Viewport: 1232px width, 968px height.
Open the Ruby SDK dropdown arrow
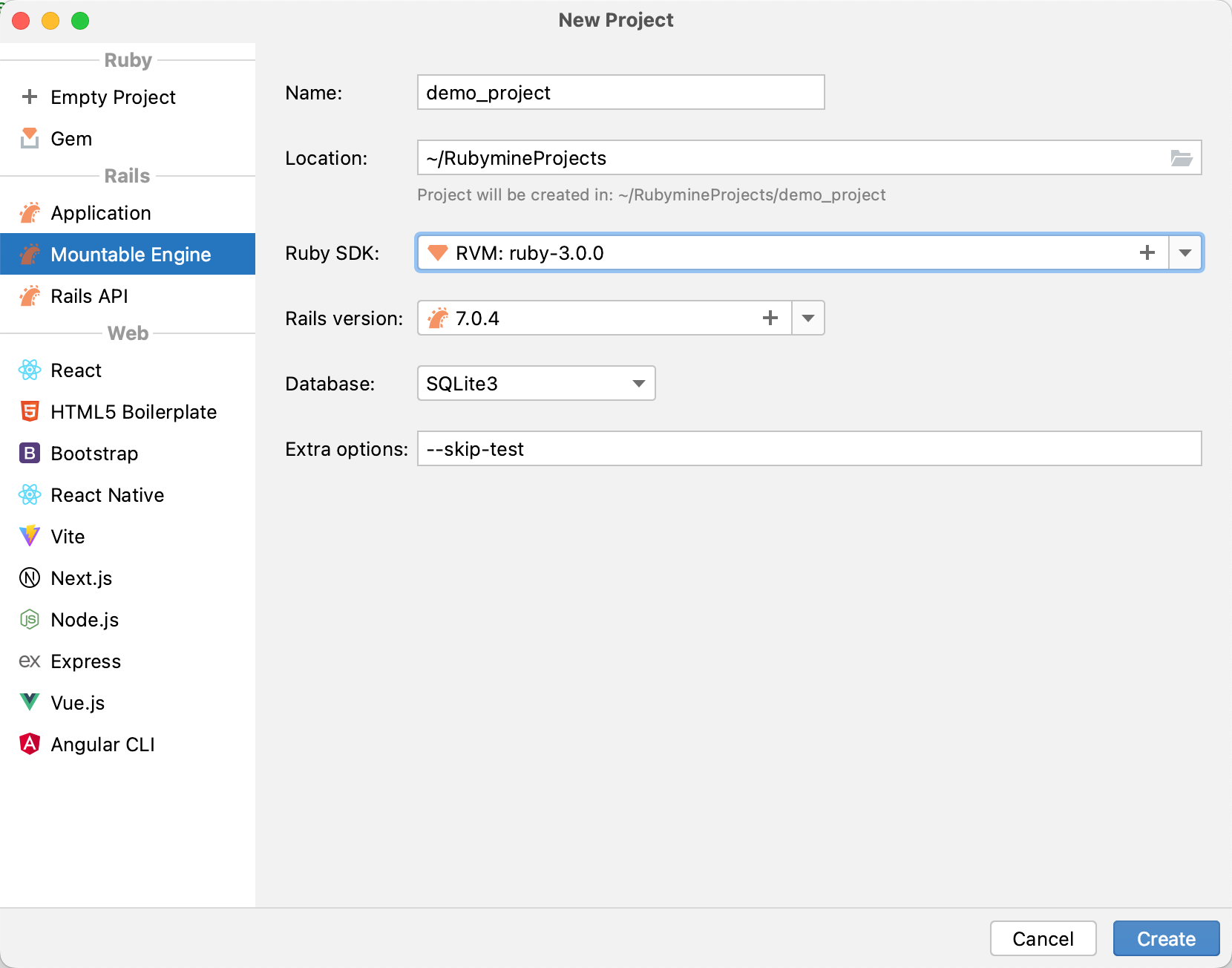click(1185, 252)
